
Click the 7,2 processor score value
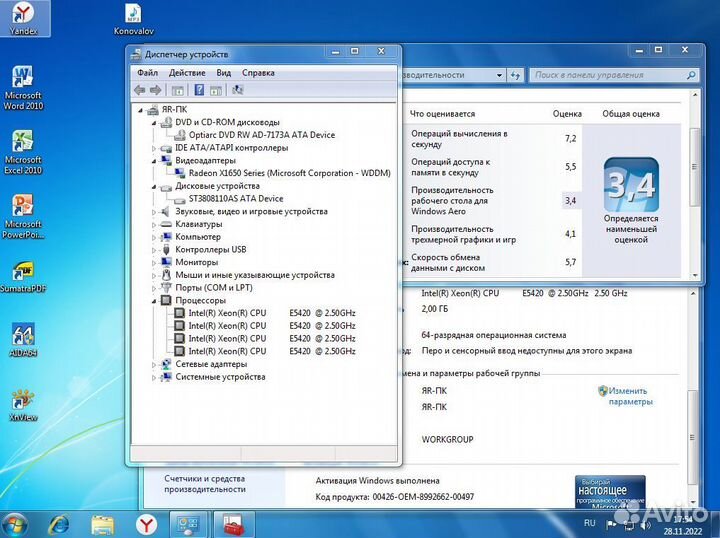coord(570,139)
